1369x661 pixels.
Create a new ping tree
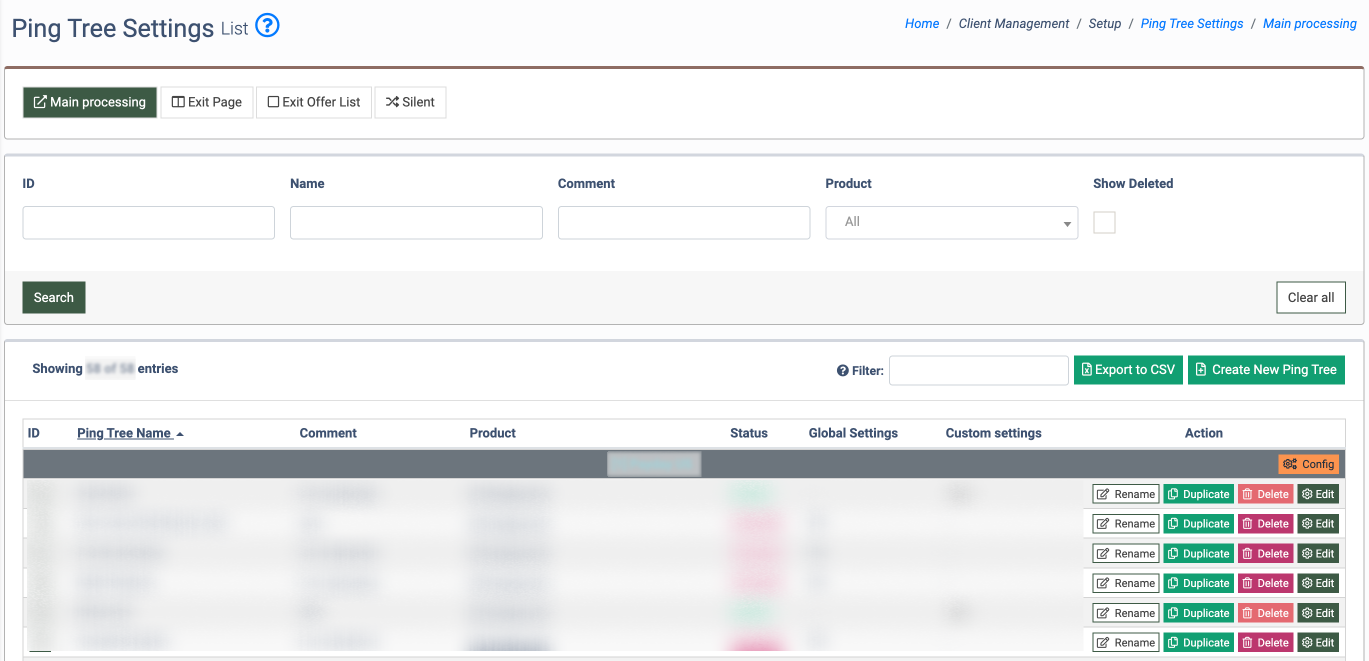(x=1266, y=370)
